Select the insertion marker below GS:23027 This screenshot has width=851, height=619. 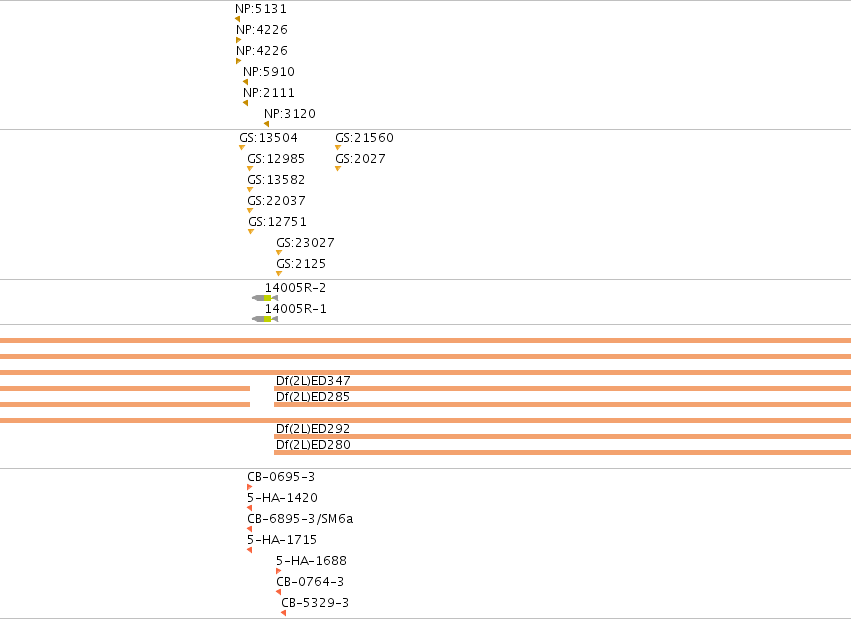[x=279, y=253]
